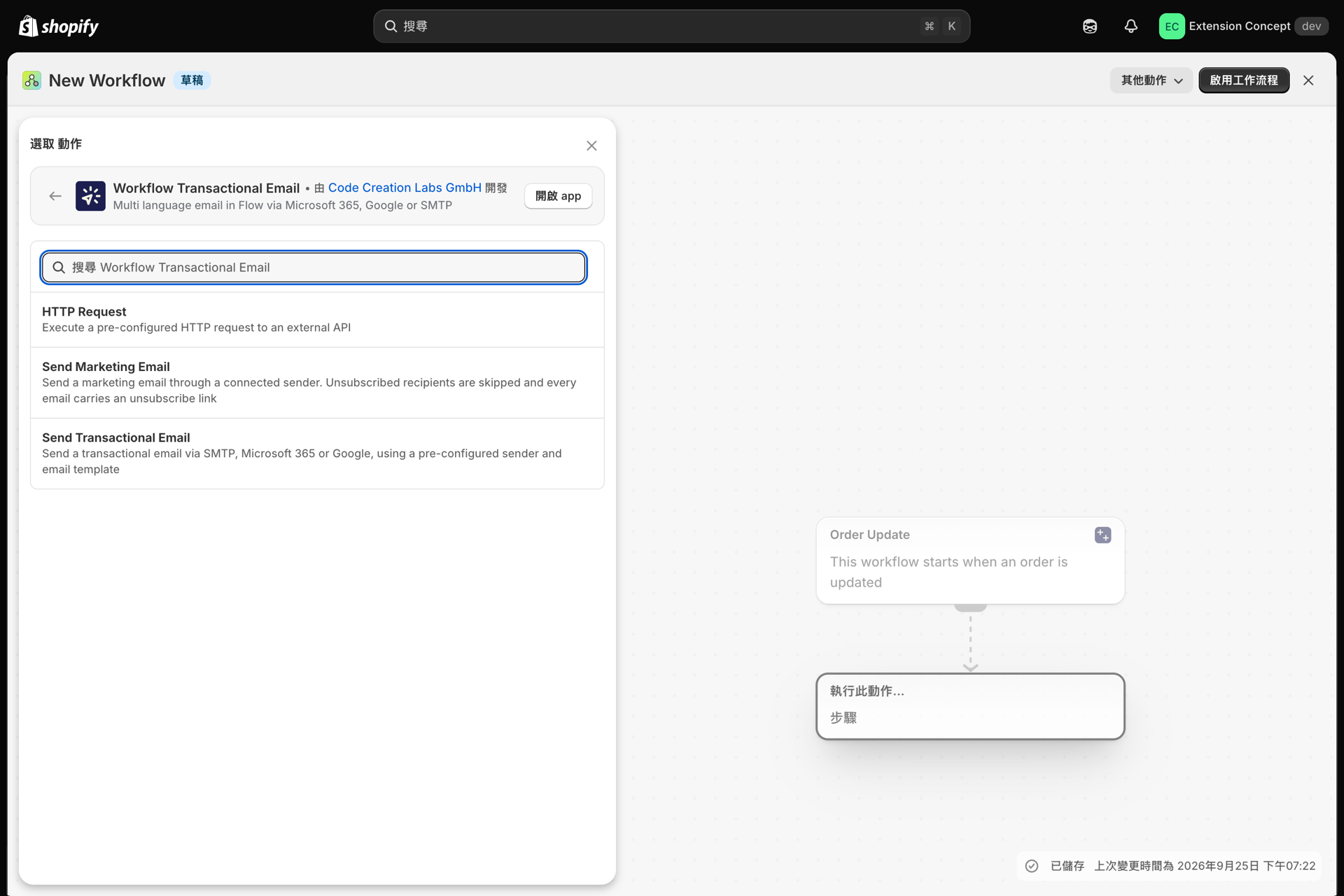The image size is (1344, 896).
Task: Select the Send Marketing Email action
Action: tap(317, 382)
